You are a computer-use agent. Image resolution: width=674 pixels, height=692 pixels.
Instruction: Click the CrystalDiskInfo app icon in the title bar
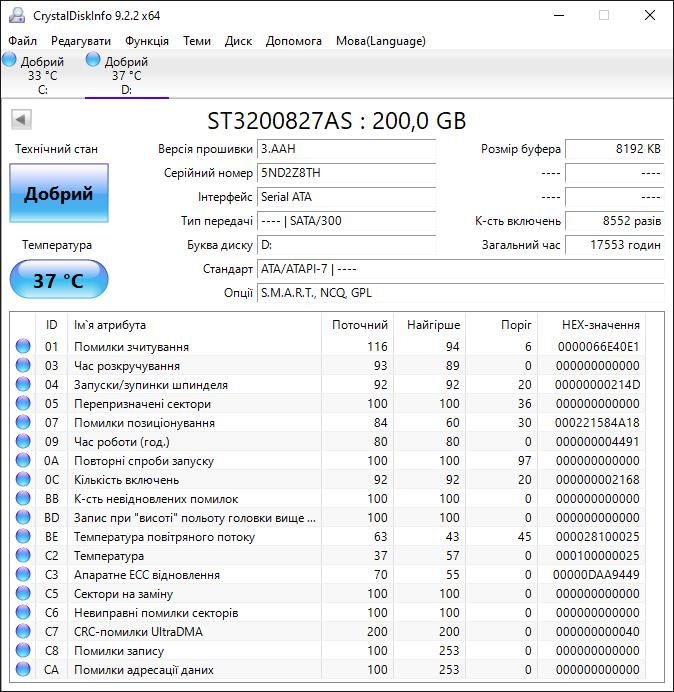17,15
